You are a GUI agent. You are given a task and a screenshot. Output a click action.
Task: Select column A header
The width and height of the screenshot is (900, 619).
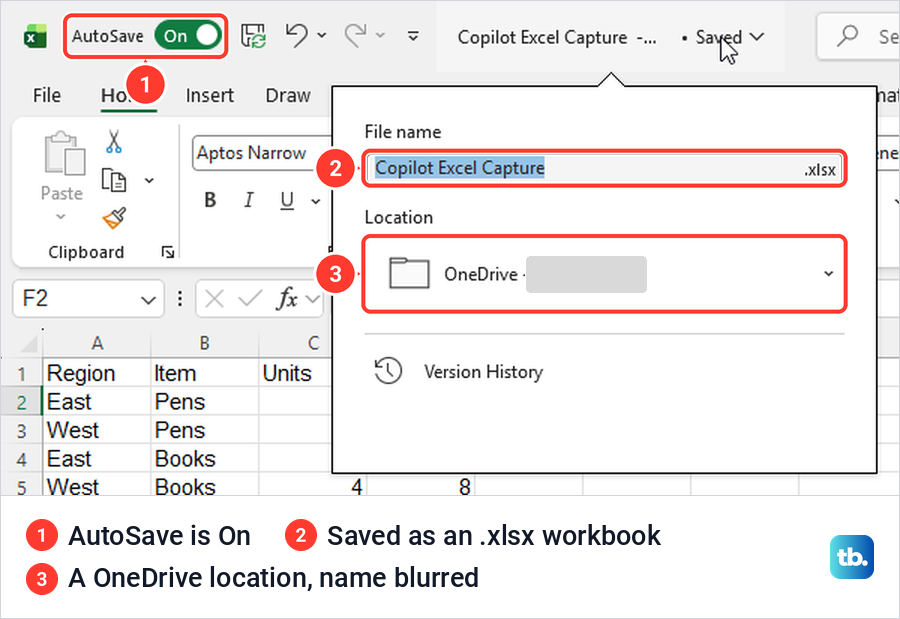pyautogui.click(x=97, y=343)
